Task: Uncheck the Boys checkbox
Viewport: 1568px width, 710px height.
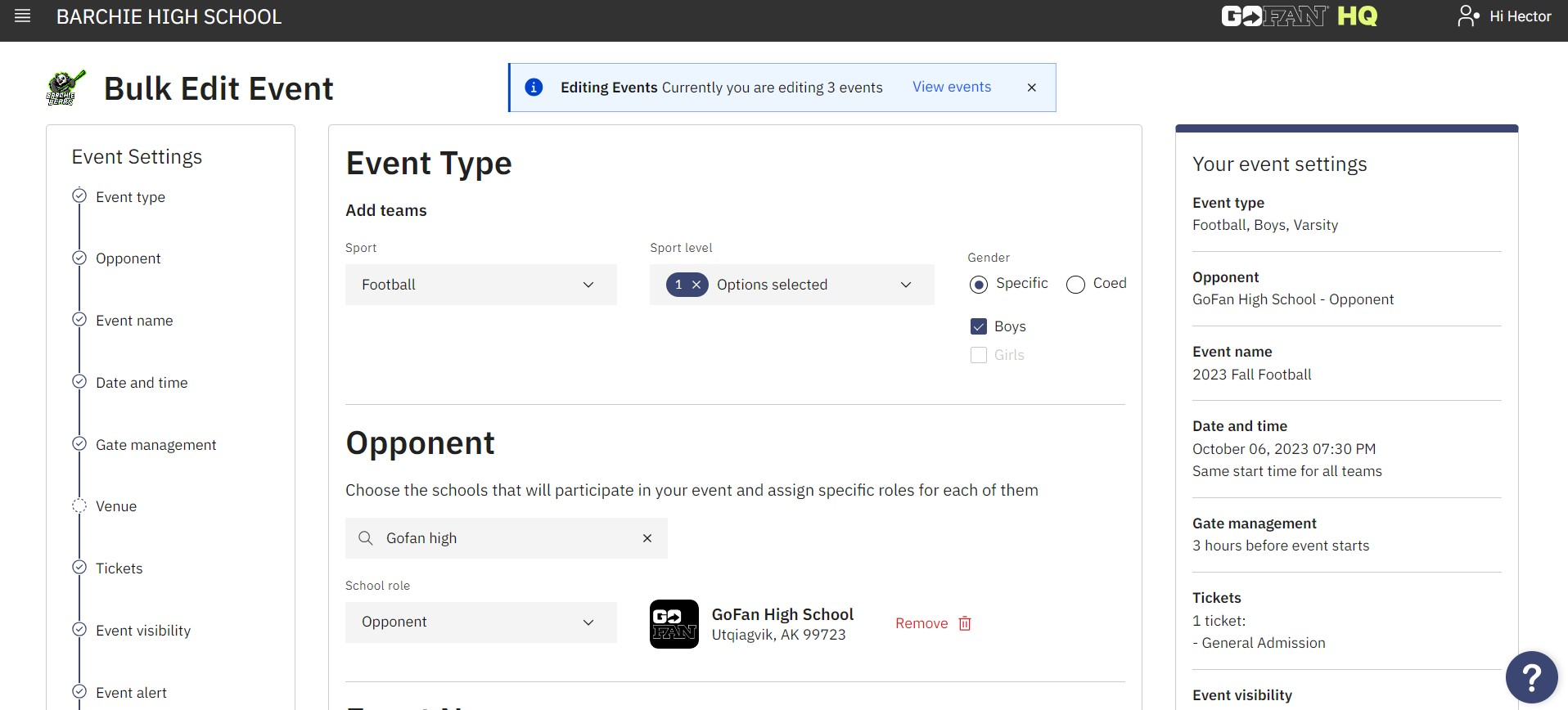Action: point(978,326)
